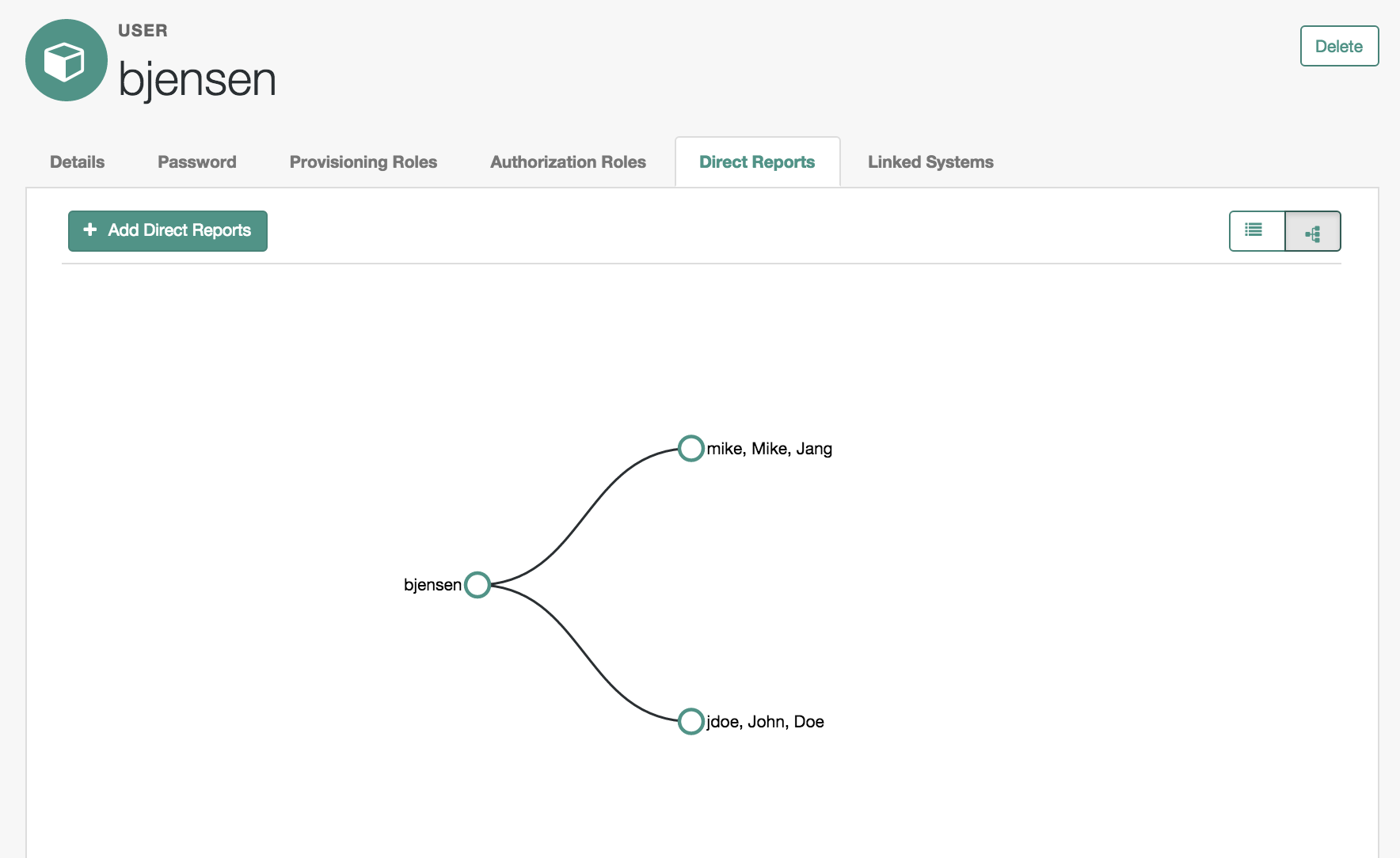Viewport: 1400px width, 858px height.
Task: Click the bjensen node label in the tree
Action: click(432, 585)
